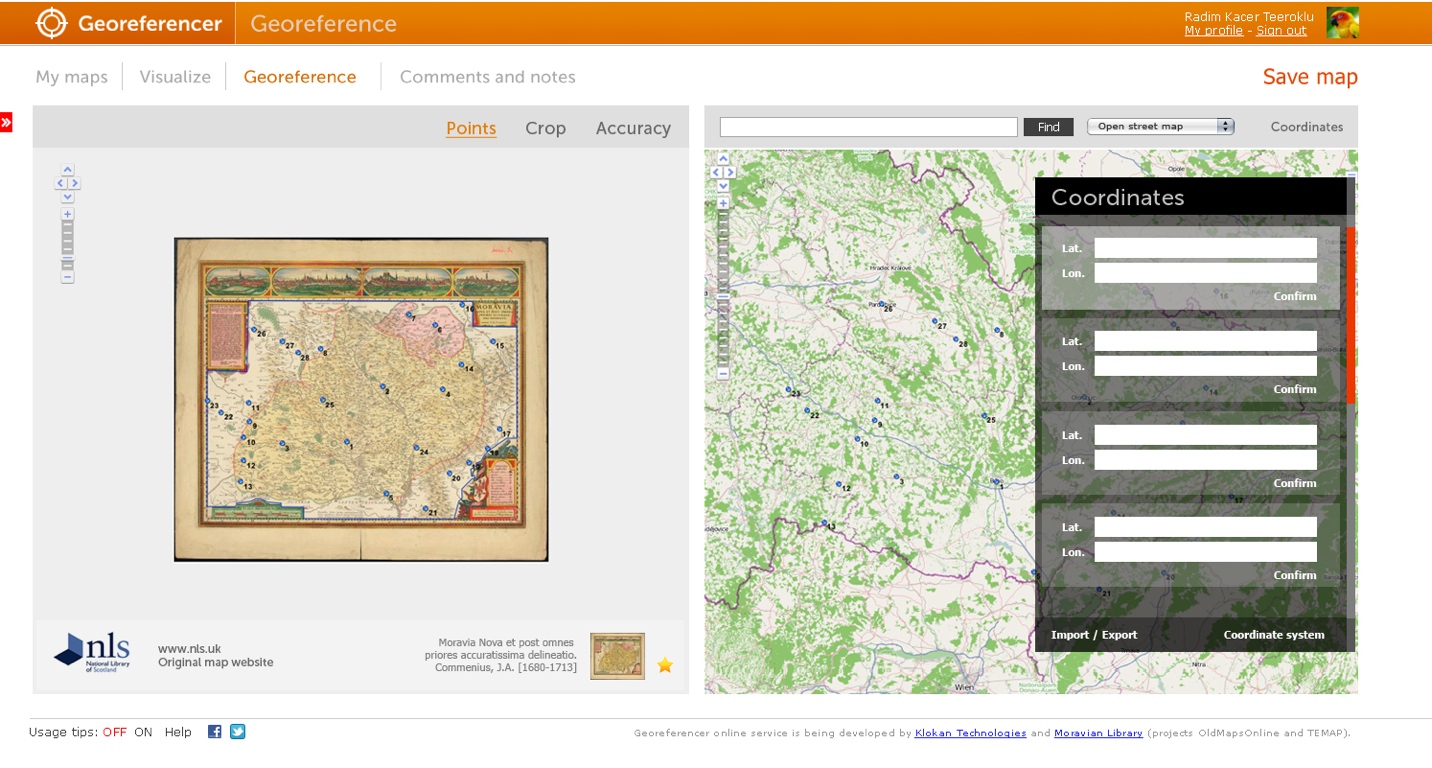Open the Help link in the footer
The image size is (1432, 768).
(x=178, y=732)
